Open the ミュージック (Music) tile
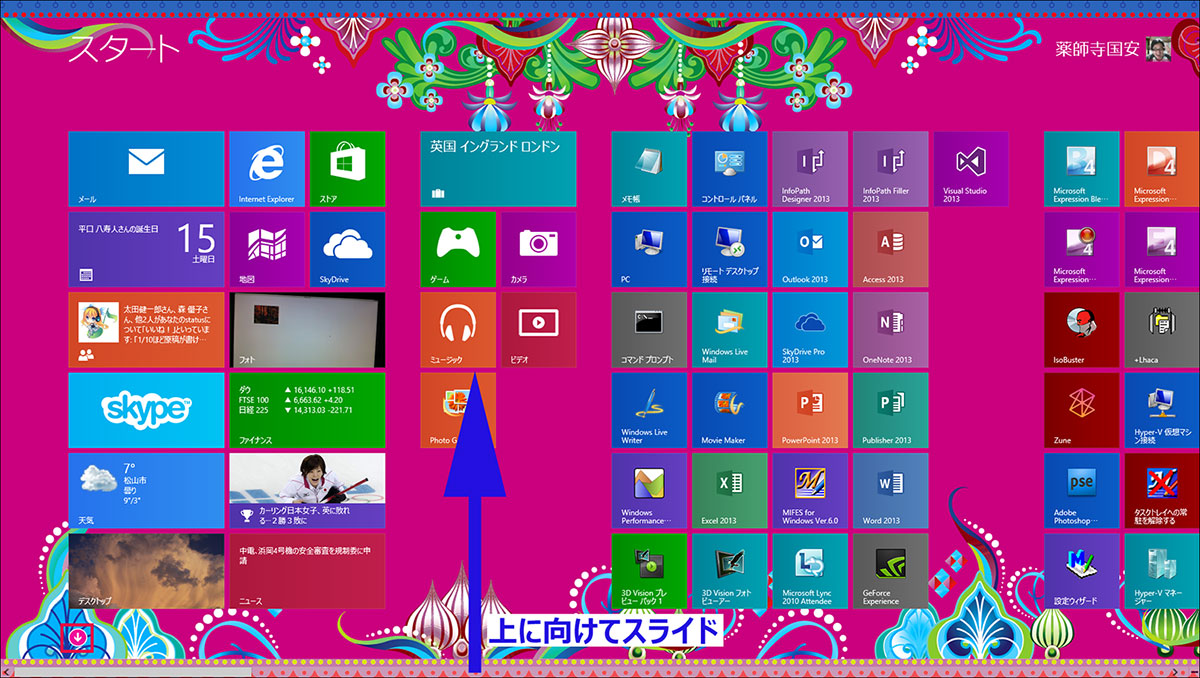This screenshot has height=678, width=1200. 458,329
